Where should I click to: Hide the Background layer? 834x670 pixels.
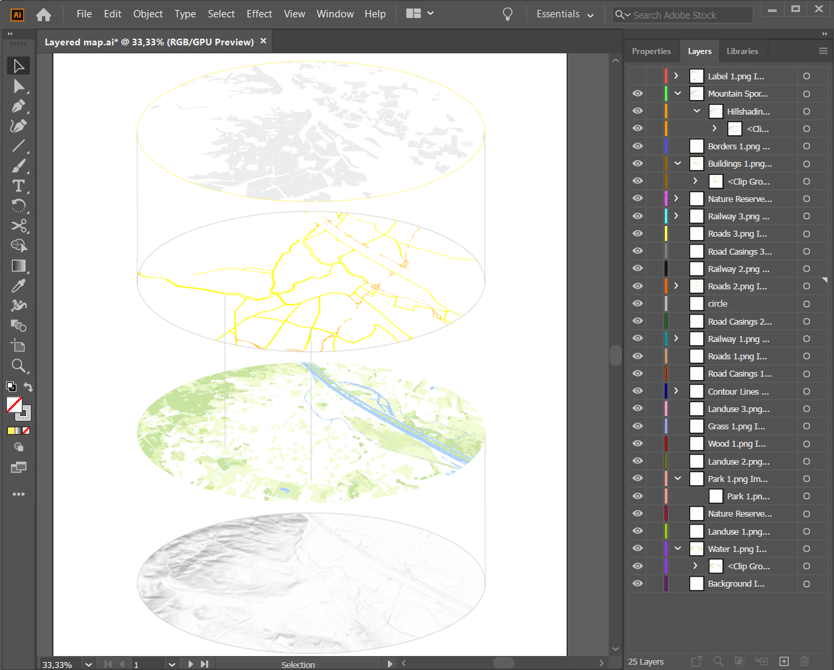point(637,584)
